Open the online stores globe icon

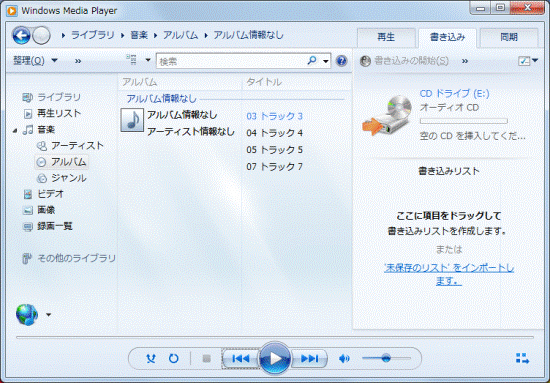pos(27,315)
